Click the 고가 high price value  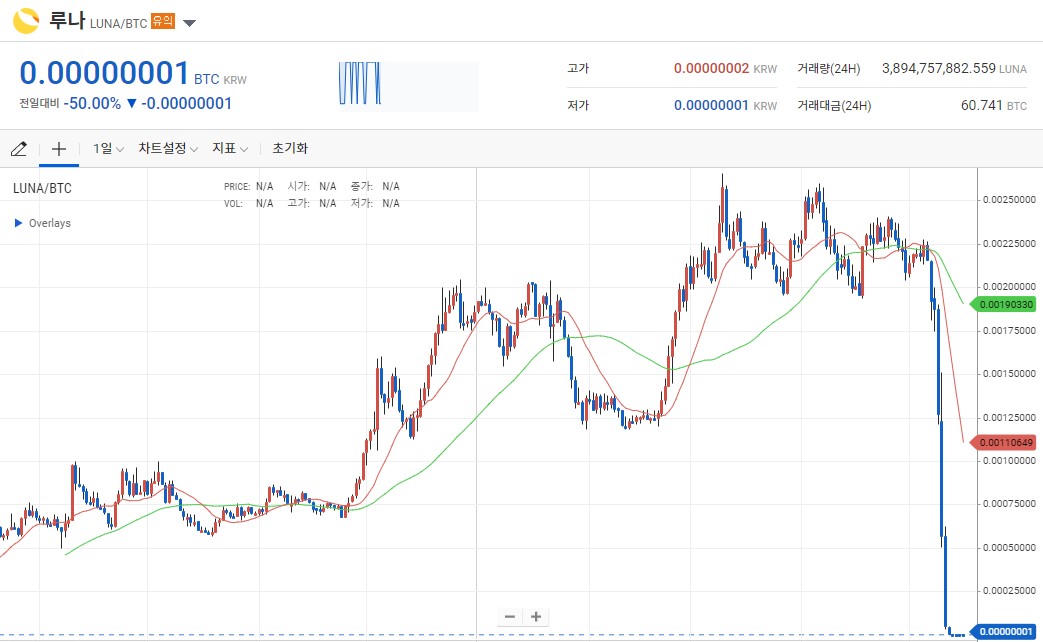click(x=725, y=69)
